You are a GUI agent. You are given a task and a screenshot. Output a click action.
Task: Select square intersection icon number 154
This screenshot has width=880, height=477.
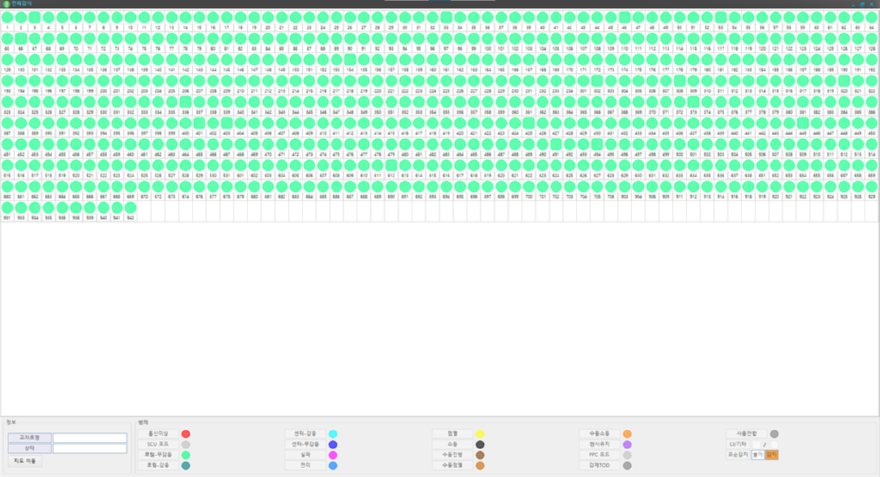coord(350,60)
